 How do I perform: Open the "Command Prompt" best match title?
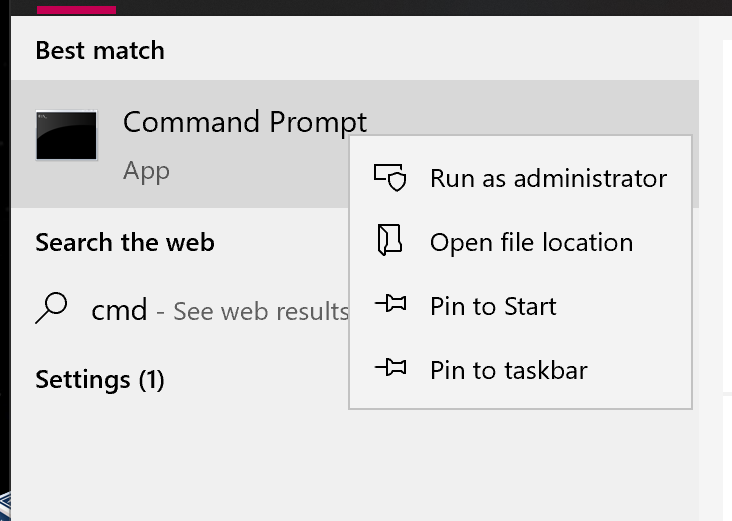coord(244,122)
